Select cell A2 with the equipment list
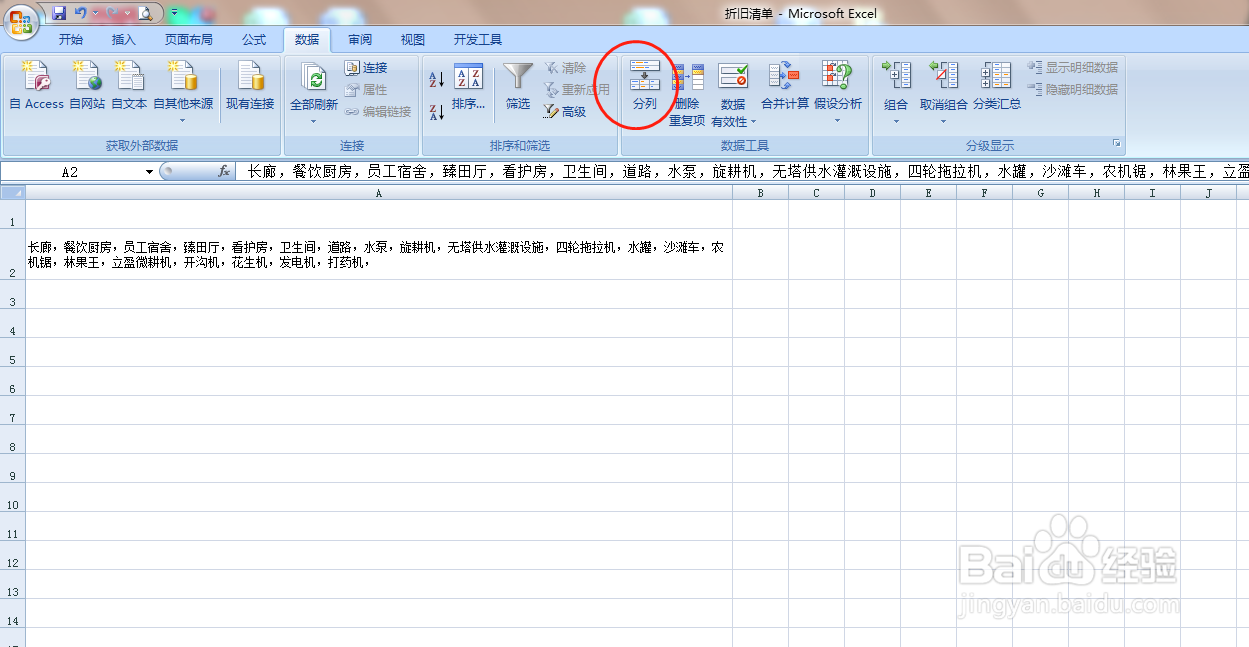 tap(379, 254)
